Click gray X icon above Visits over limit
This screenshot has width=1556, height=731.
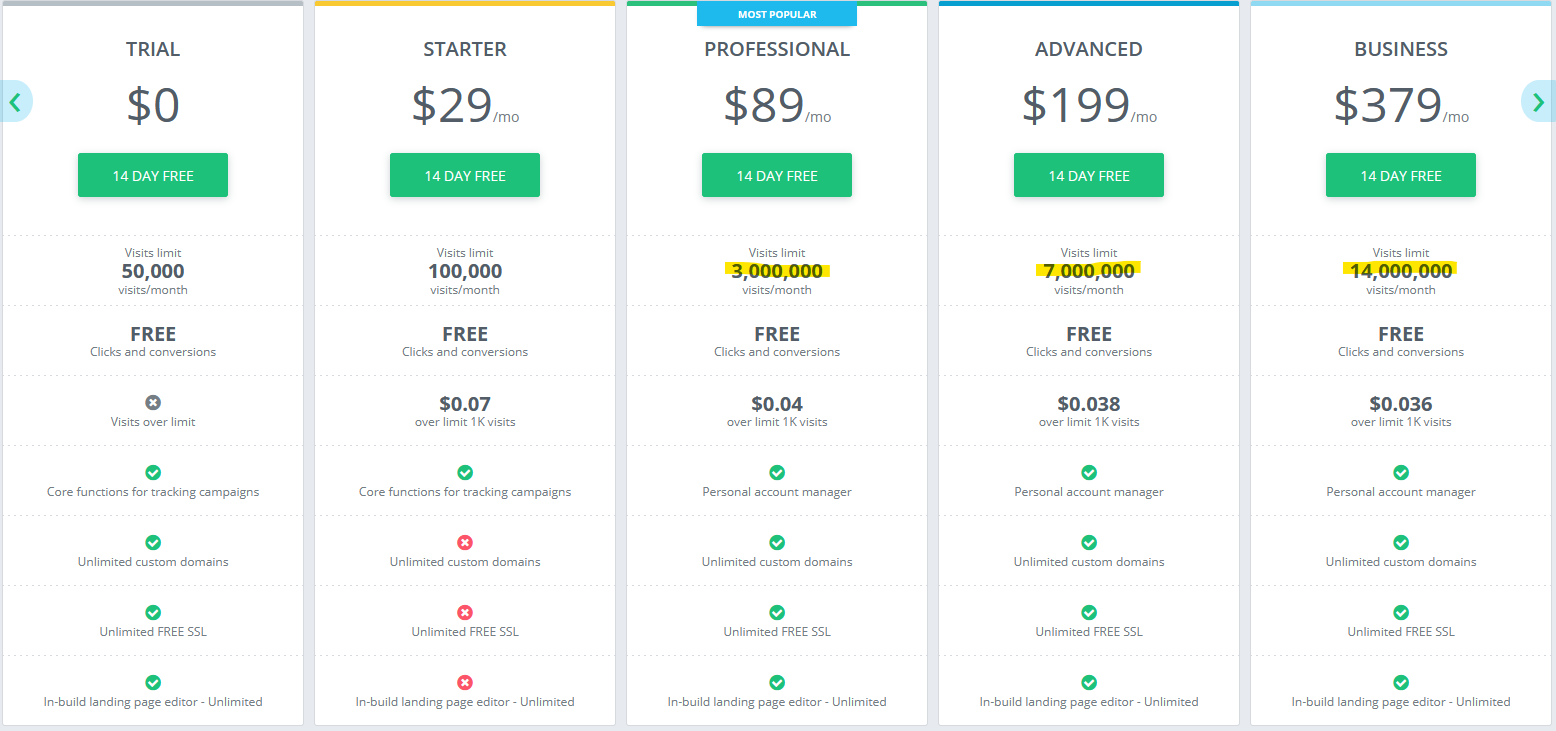tap(153, 402)
